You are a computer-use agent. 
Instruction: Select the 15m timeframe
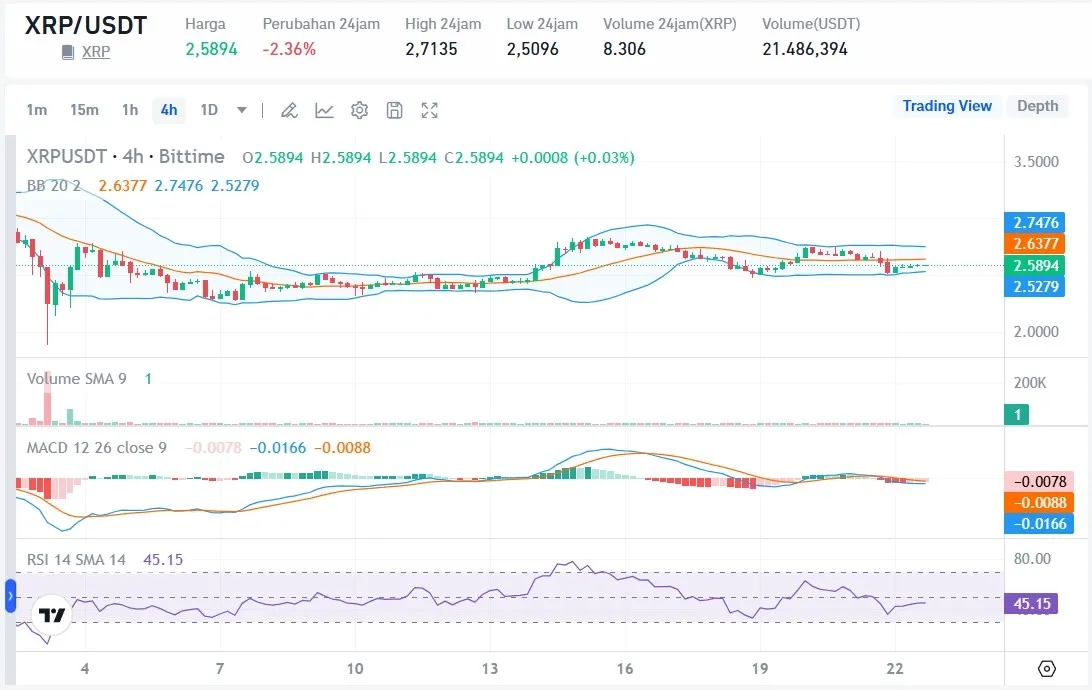tap(84, 110)
